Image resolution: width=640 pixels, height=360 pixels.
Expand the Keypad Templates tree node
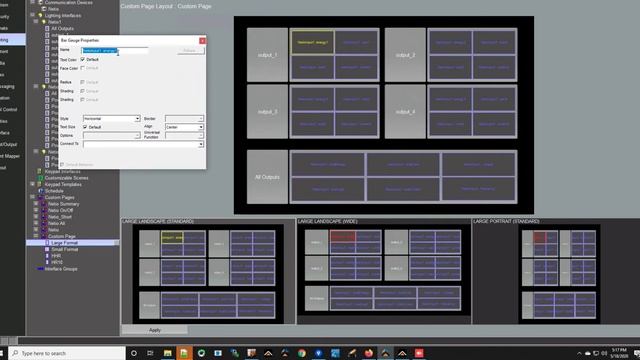coord(33,184)
